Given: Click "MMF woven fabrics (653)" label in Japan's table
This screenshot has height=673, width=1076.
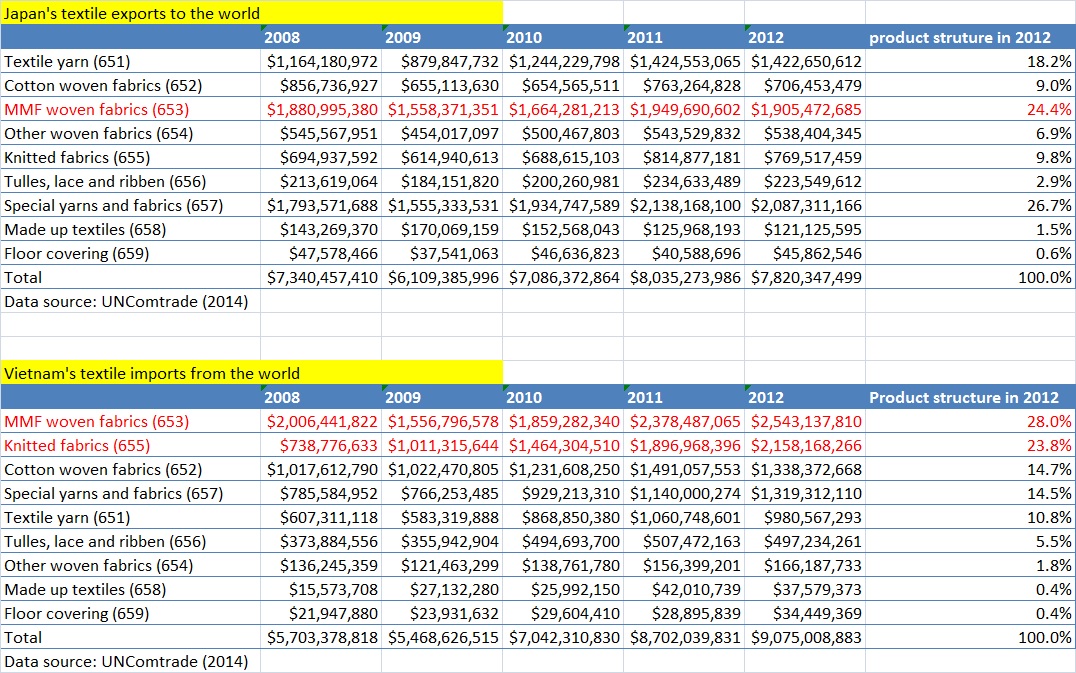Looking at the screenshot, I should (x=96, y=109).
